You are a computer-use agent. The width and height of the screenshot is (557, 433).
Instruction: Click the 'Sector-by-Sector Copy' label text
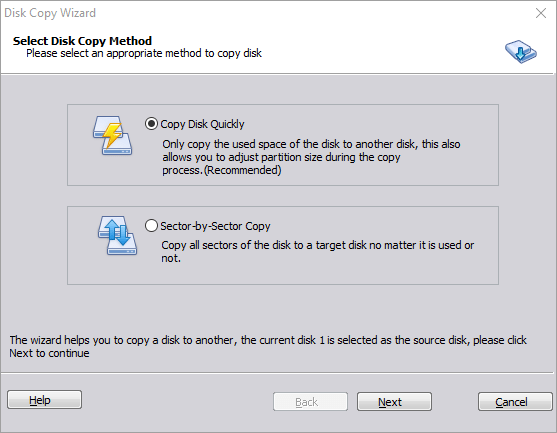(215, 226)
